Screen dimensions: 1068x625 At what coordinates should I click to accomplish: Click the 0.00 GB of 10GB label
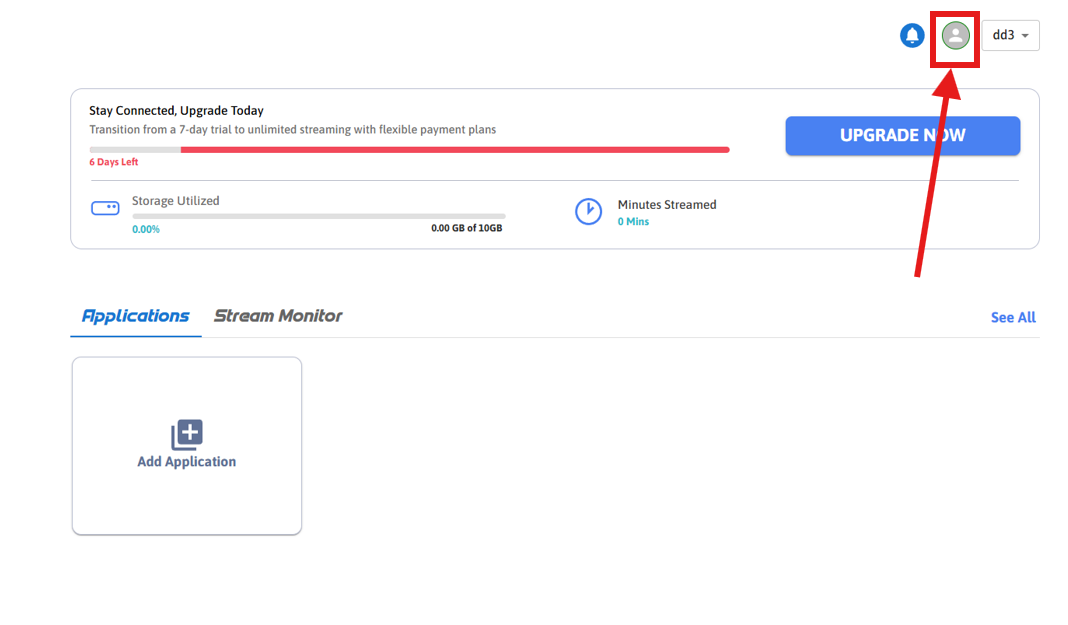pyautogui.click(x=466, y=229)
